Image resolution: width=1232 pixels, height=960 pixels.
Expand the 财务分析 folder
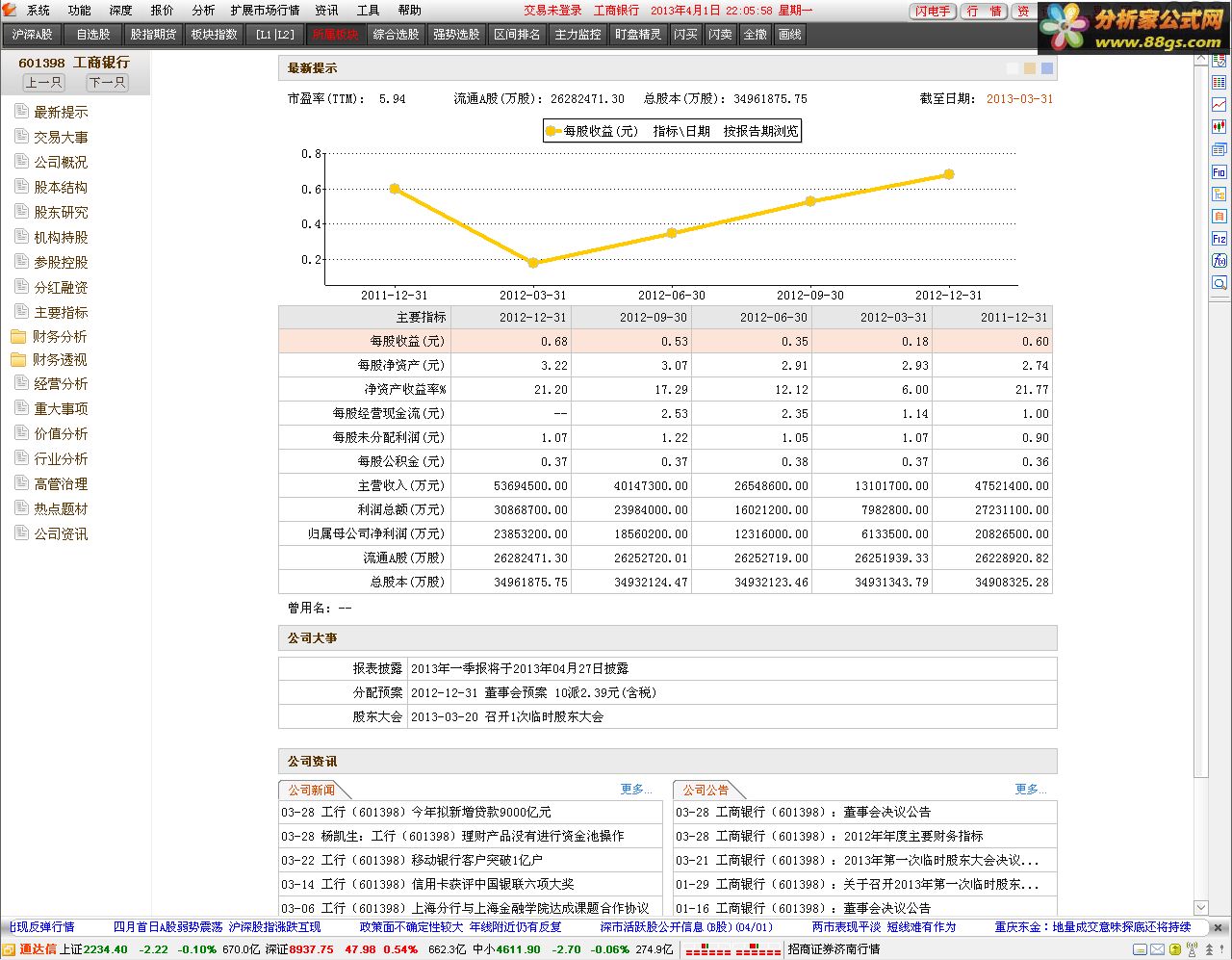tap(49, 336)
